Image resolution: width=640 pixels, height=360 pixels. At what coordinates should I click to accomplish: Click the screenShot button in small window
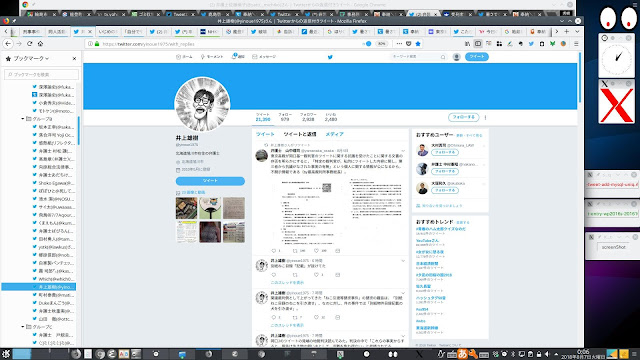pos(613,247)
